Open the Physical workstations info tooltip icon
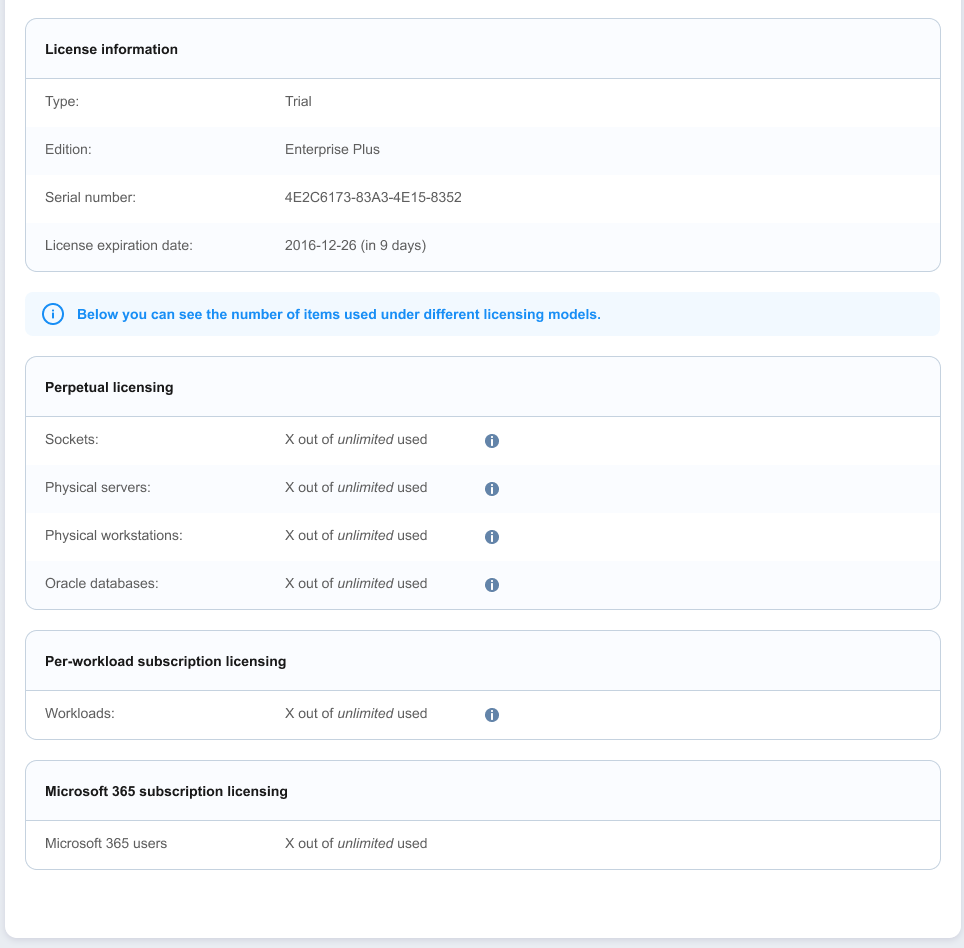This screenshot has height=948, width=964. (x=491, y=537)
